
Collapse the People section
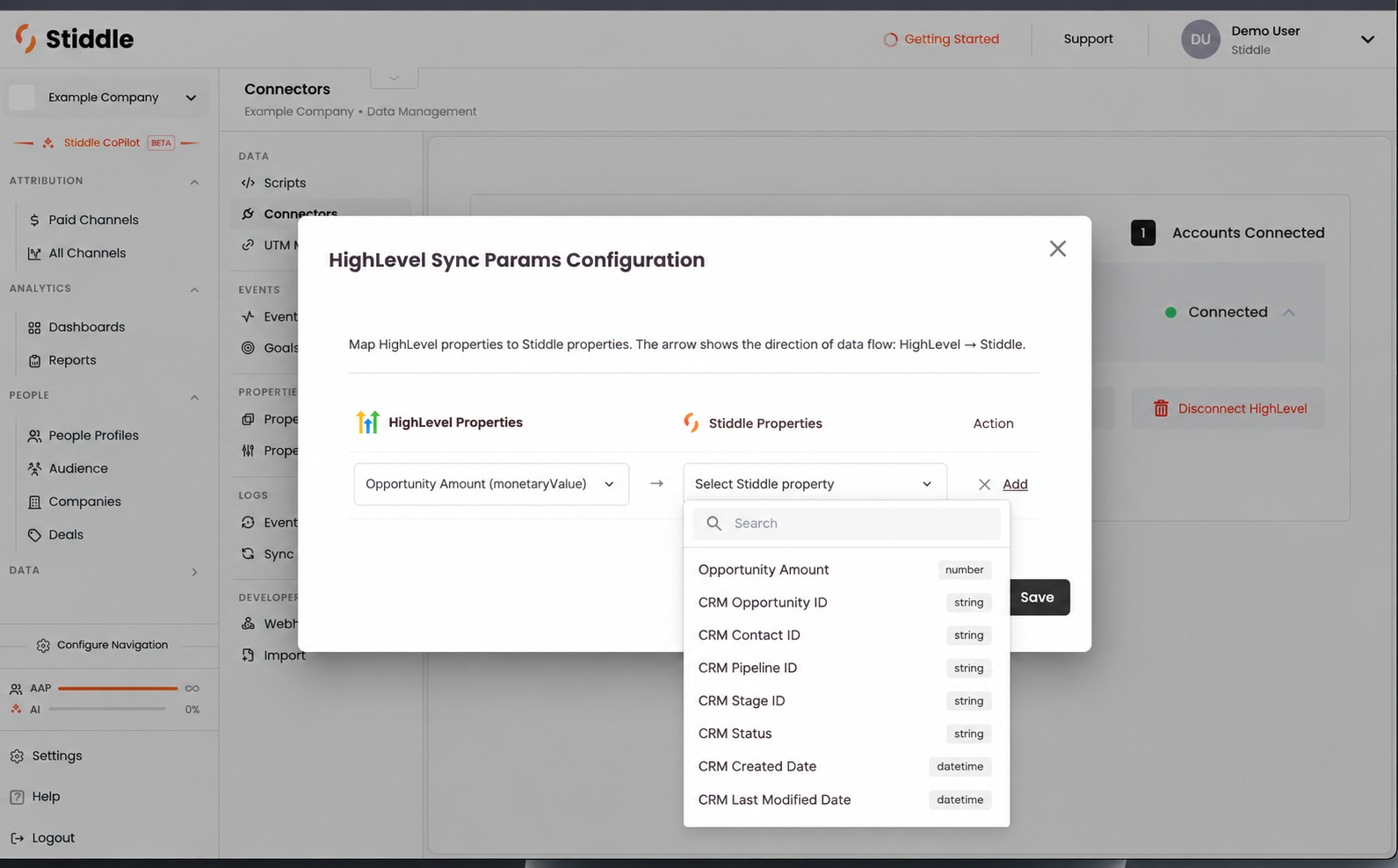[x=194, y=397]
